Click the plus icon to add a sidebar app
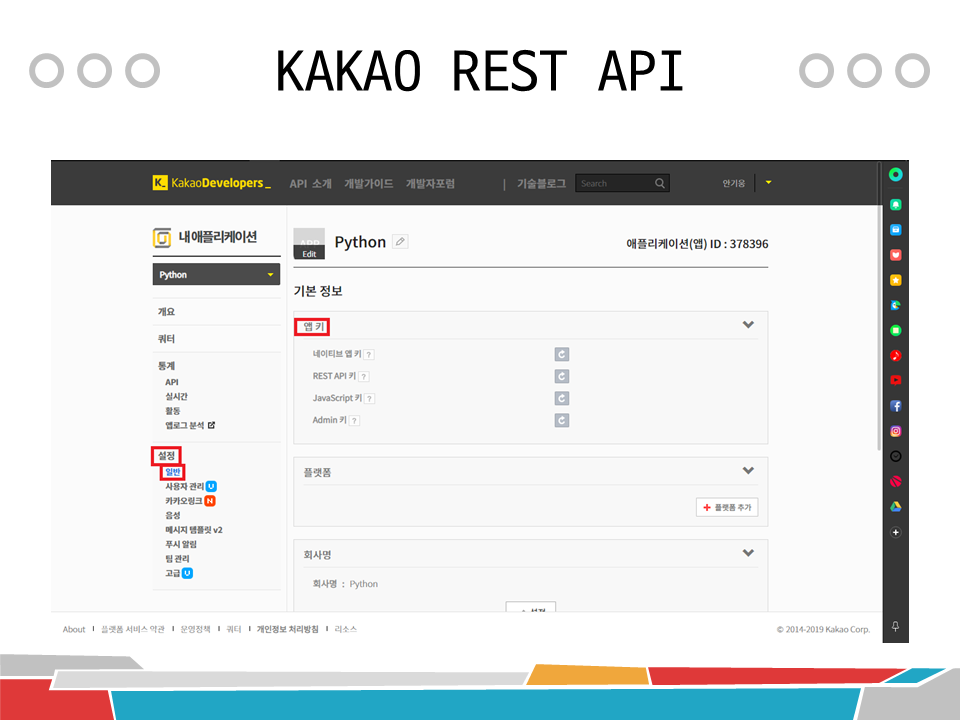The image size is (960, 720). tap(895, 532)
